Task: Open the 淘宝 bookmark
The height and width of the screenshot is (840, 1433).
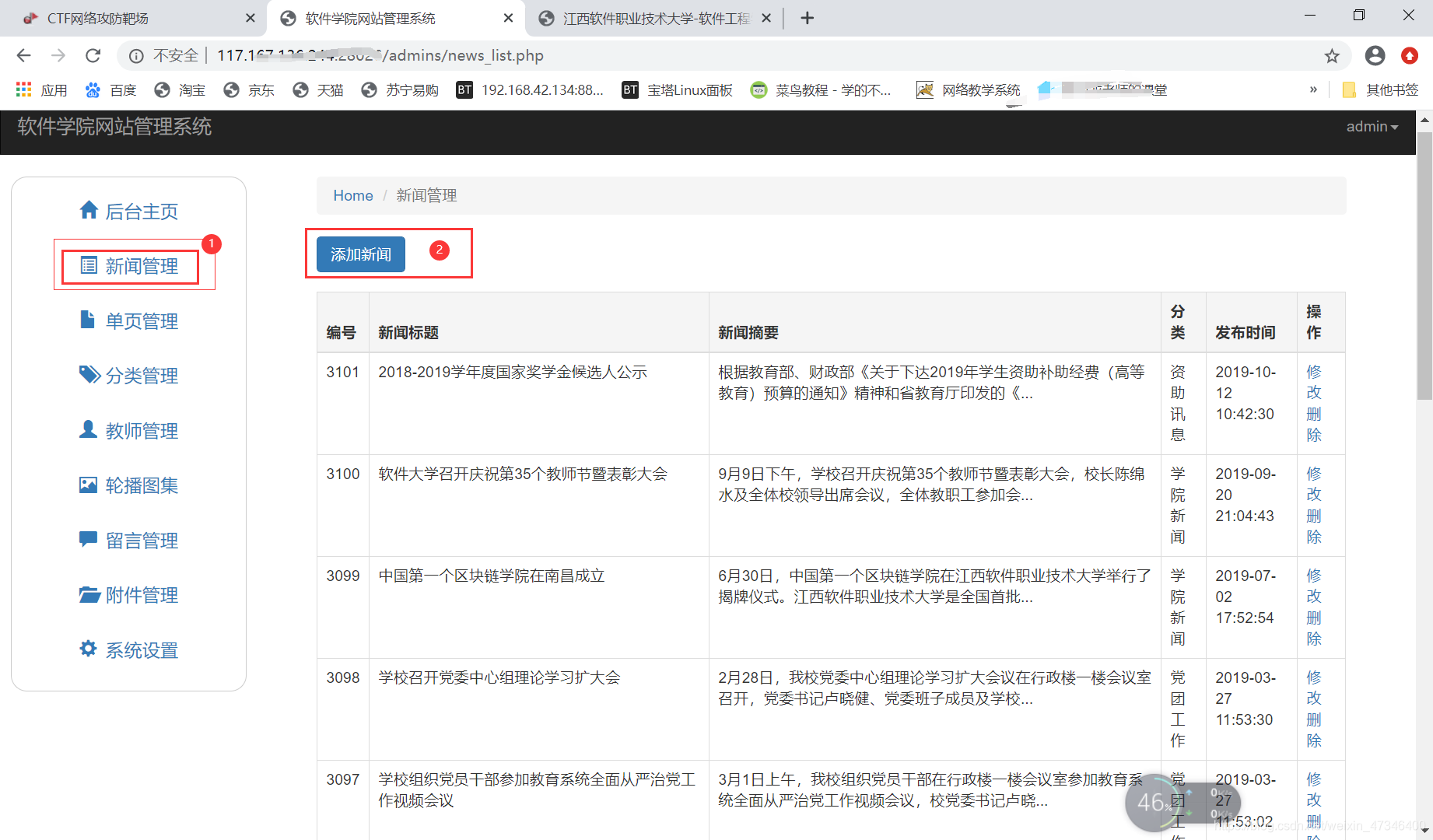Action: pyautogui.click(x=180, y=90)
